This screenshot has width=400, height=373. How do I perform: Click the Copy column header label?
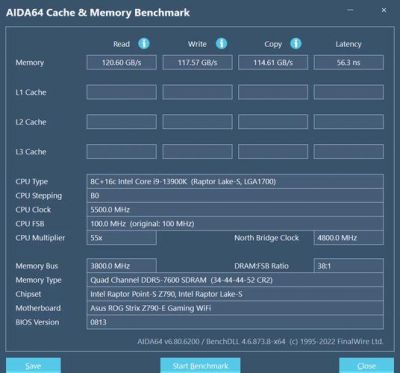[273, 44]
